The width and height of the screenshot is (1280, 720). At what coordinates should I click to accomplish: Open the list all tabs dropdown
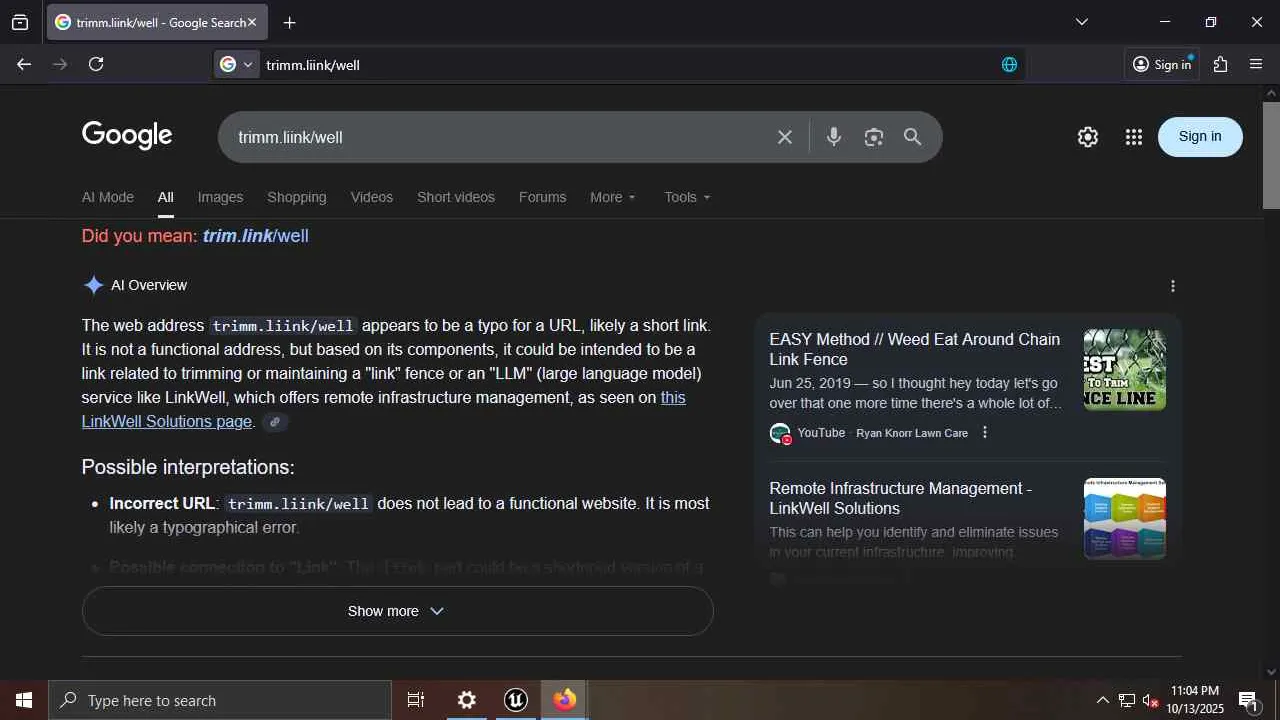coord(1081,22)
